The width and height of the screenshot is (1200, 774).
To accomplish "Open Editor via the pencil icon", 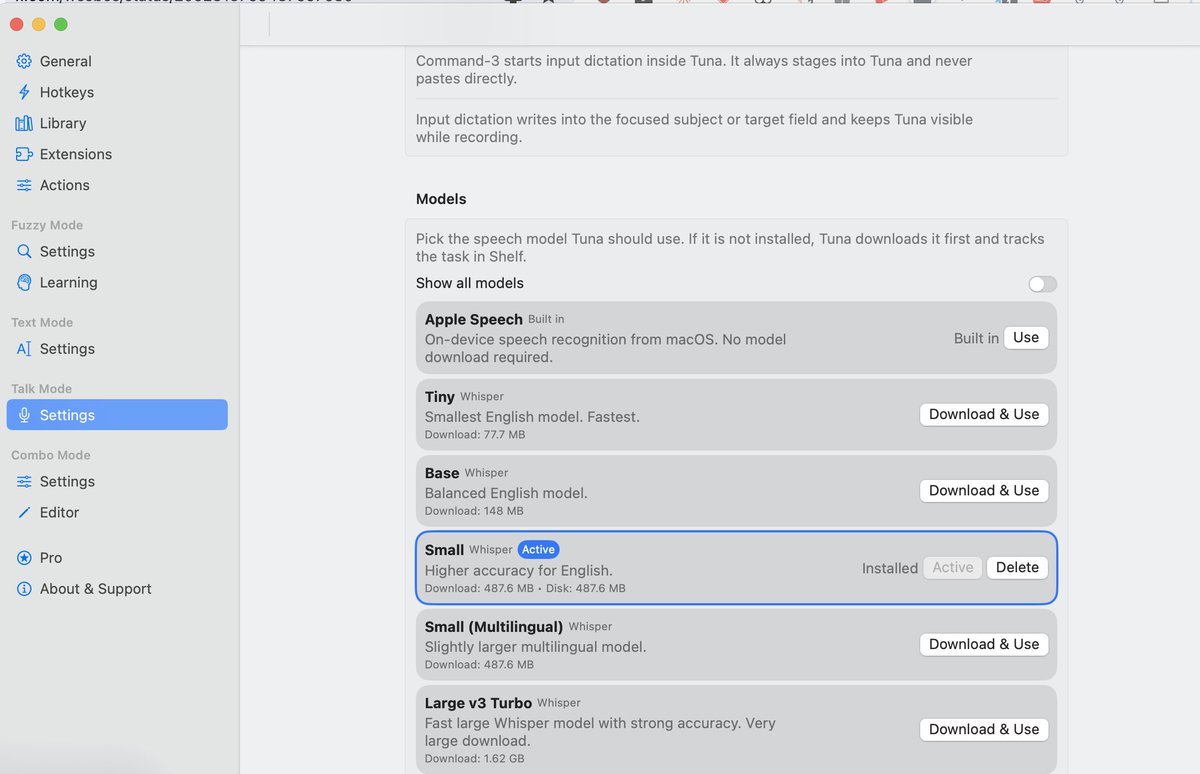I will (24, 512).
